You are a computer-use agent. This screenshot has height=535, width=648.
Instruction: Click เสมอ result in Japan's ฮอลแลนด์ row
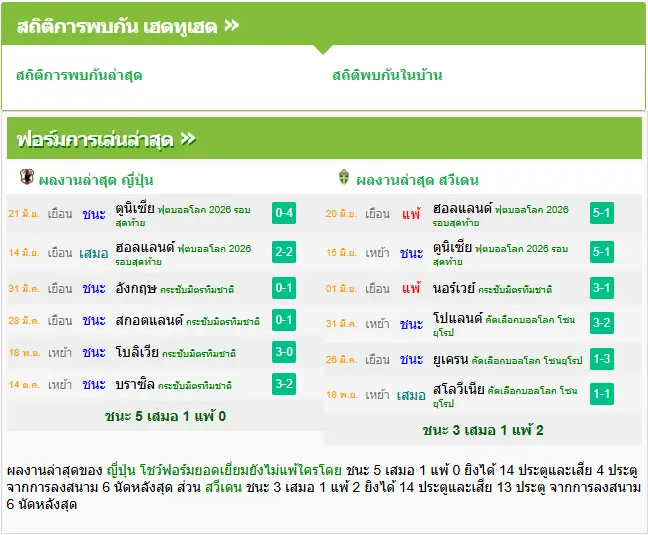94,253
